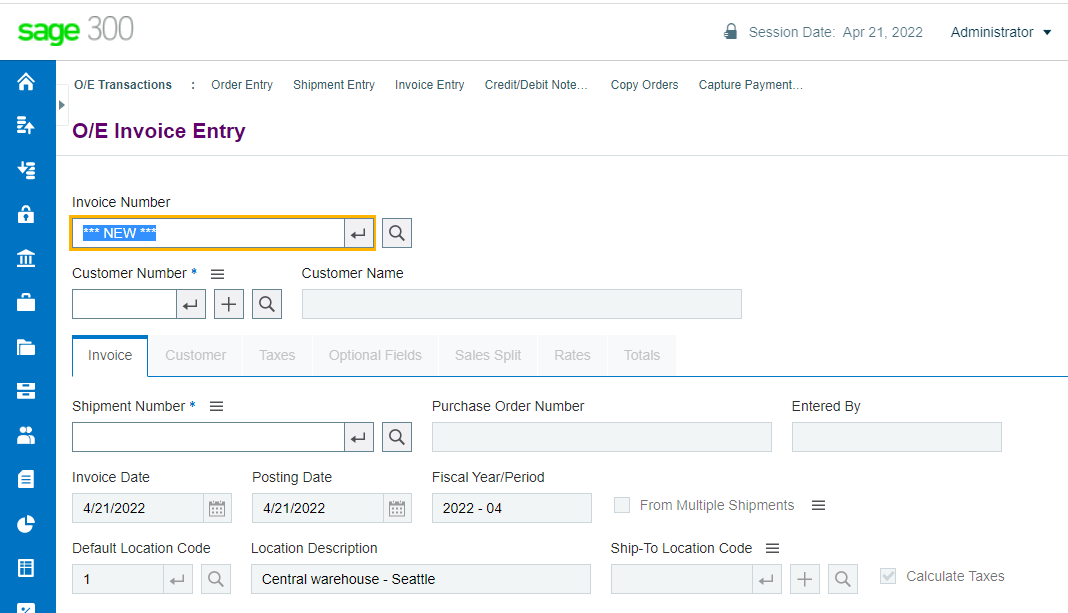Open the calendar picker for Invoice Date
The width and height of the screenshot is (1068, 613).
[x=216, y=507]
